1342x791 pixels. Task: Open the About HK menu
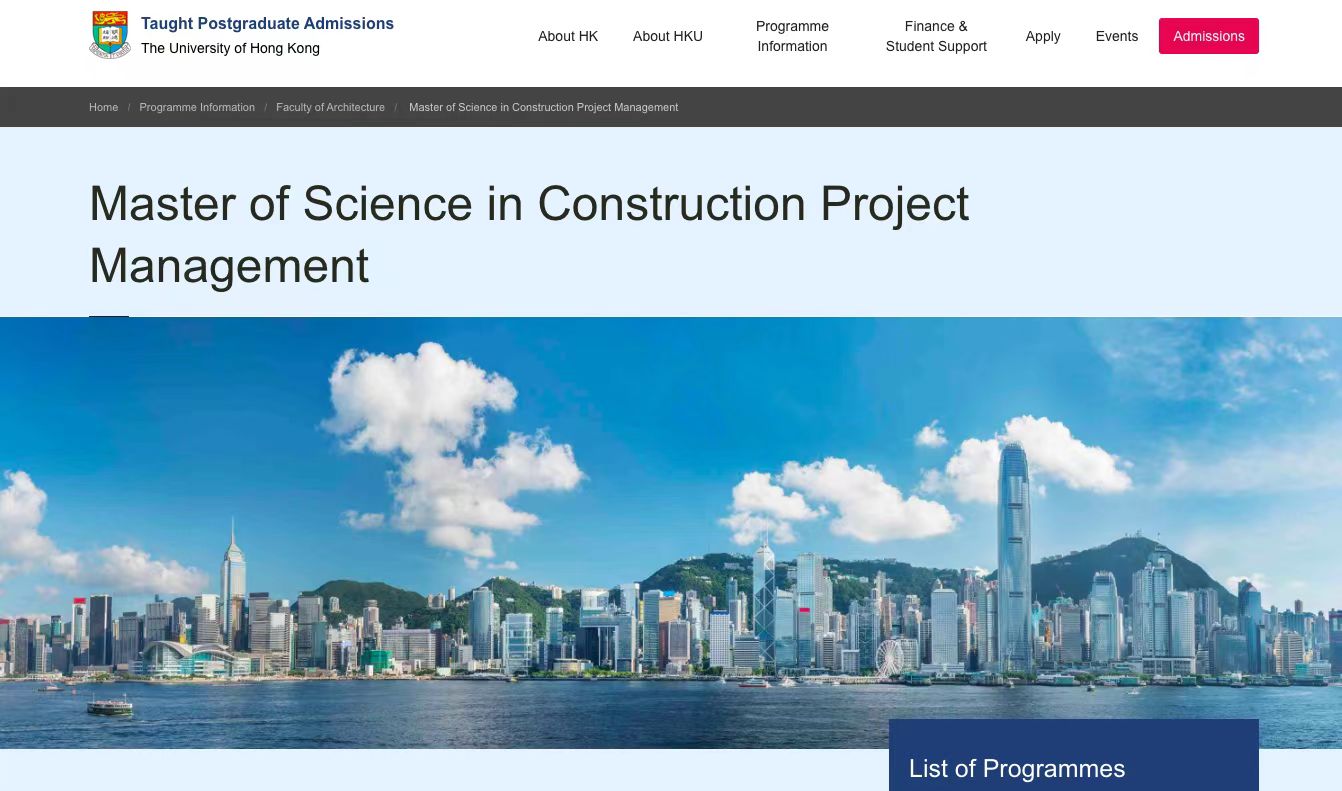coord(568,36)
